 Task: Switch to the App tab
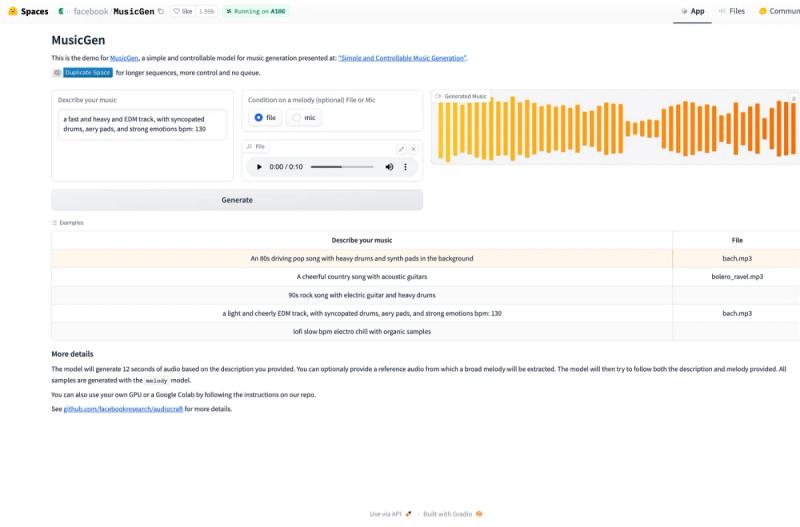692,11
